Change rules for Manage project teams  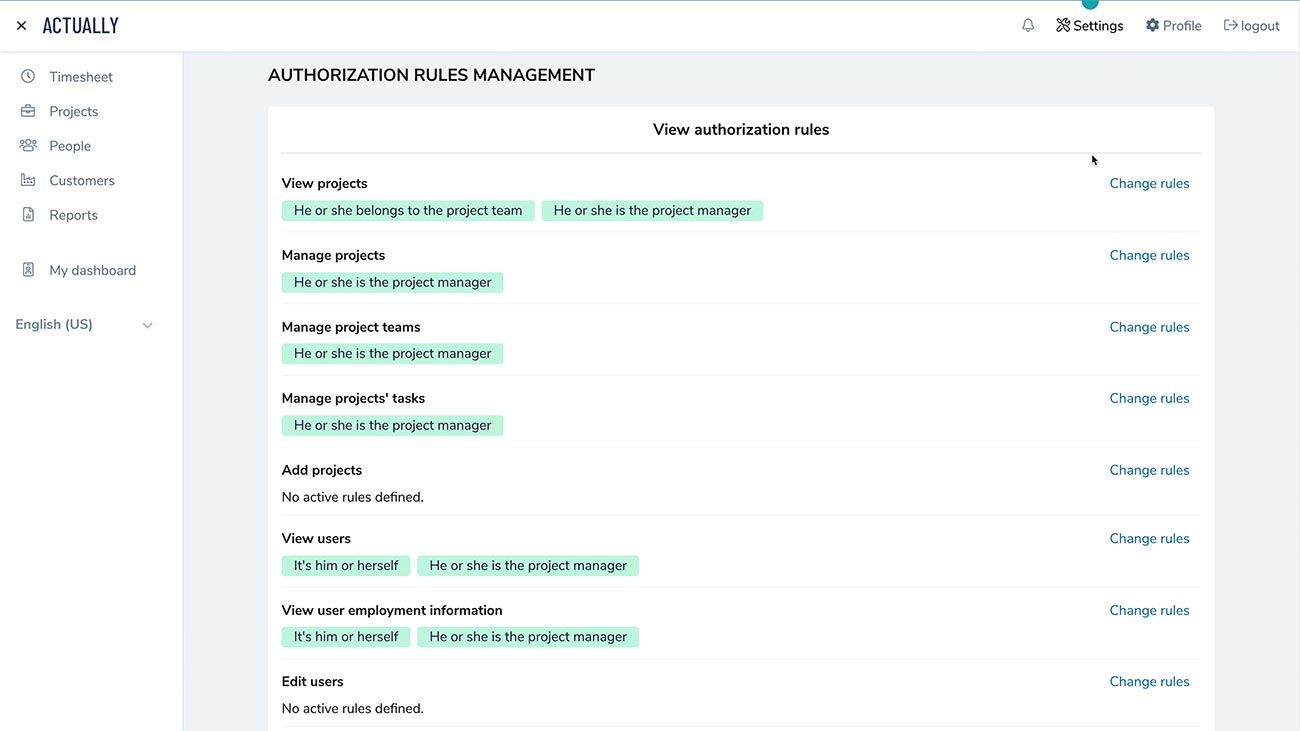point(1149,326)
